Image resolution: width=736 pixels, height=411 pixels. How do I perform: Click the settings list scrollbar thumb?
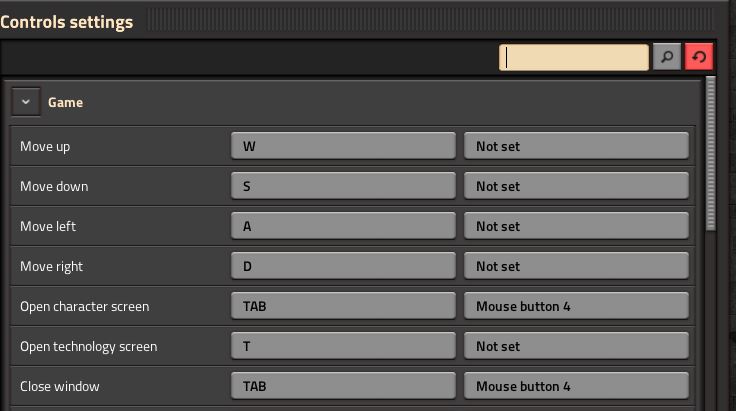(x=710, y=153)
